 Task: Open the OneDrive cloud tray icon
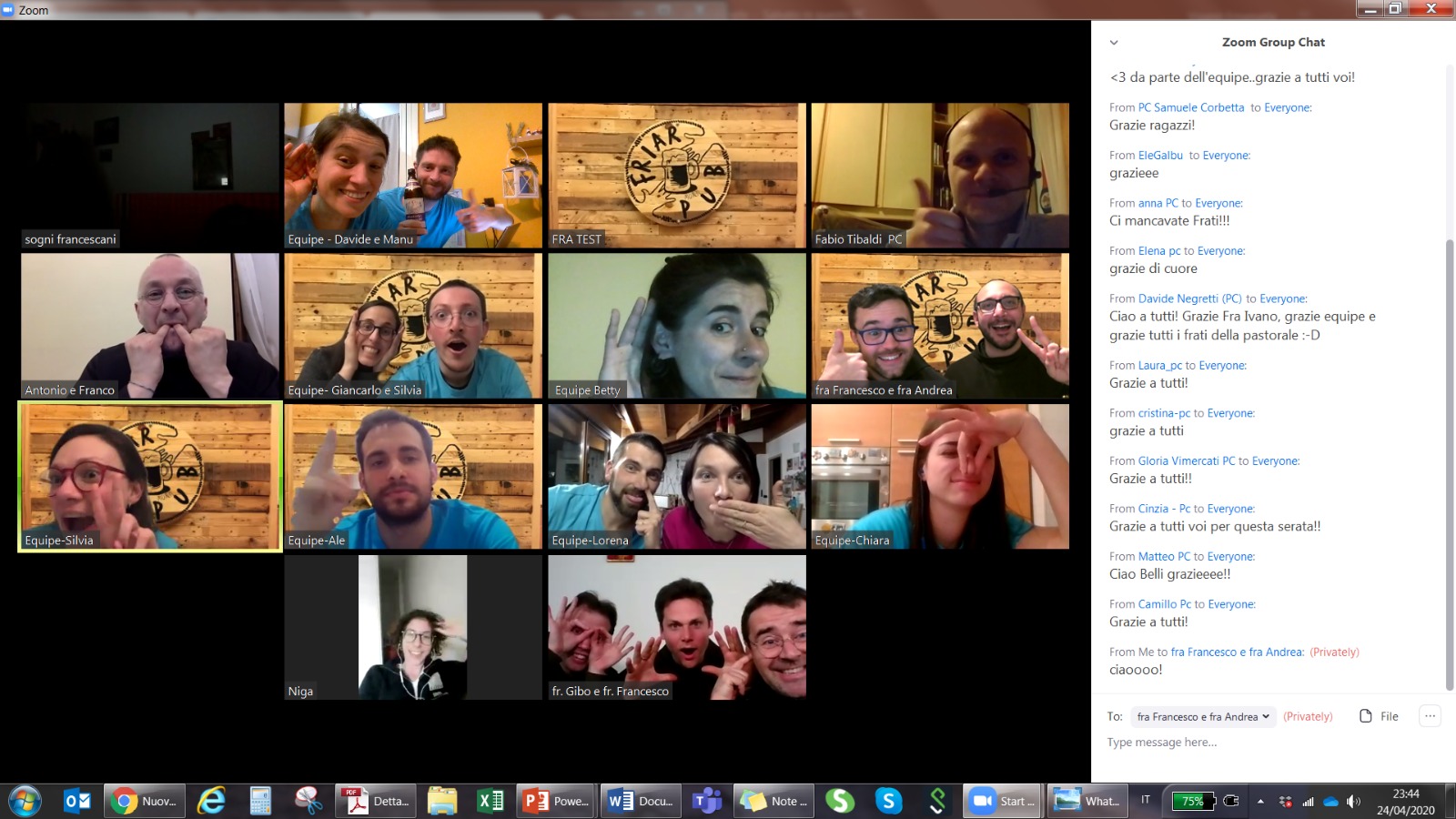tap(1330, 802)
